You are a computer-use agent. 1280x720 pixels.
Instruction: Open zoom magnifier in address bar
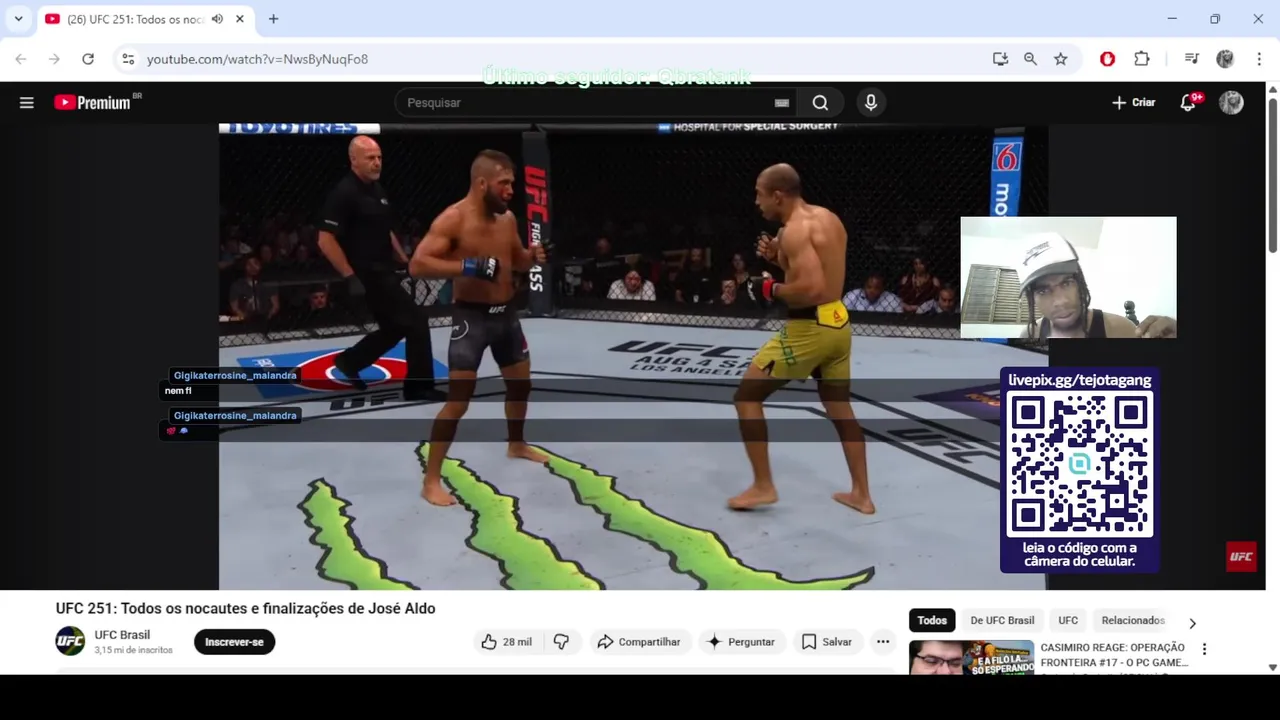pyautogui.click(x=1030, y=59)
